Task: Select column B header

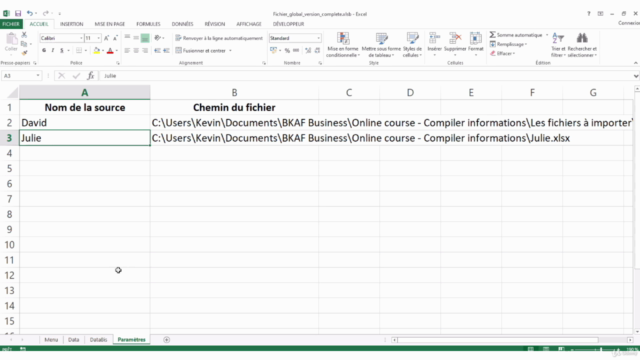Action: [234, 93]
